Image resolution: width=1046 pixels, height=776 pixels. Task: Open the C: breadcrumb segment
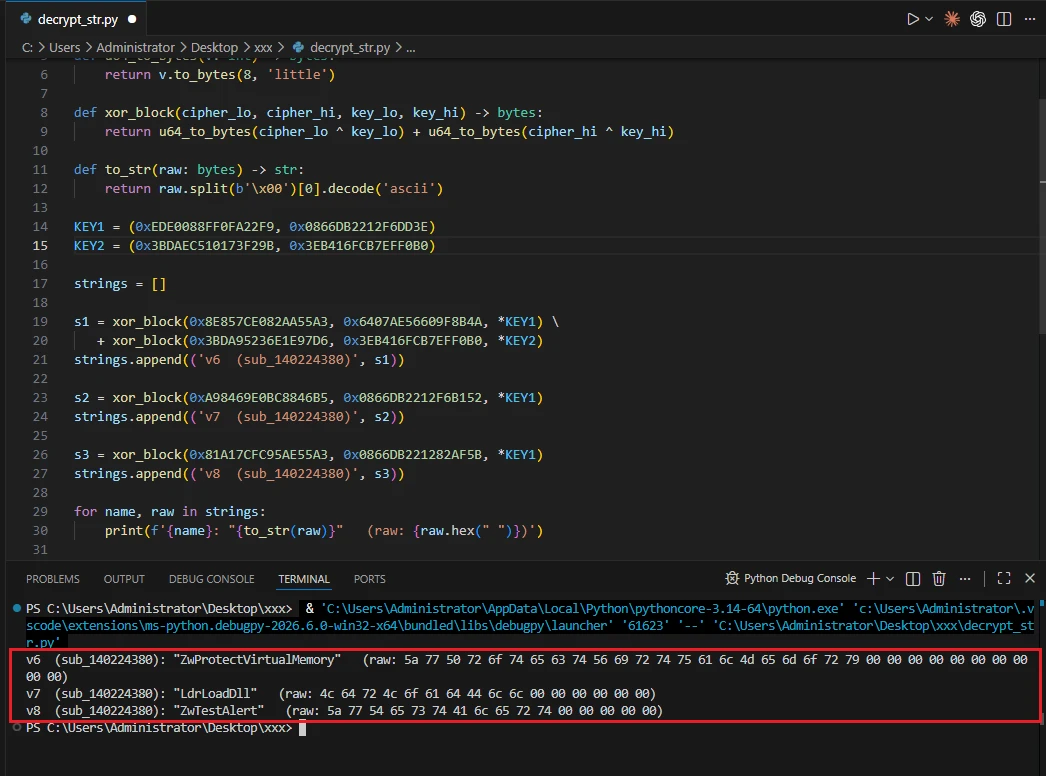[27, 47]
